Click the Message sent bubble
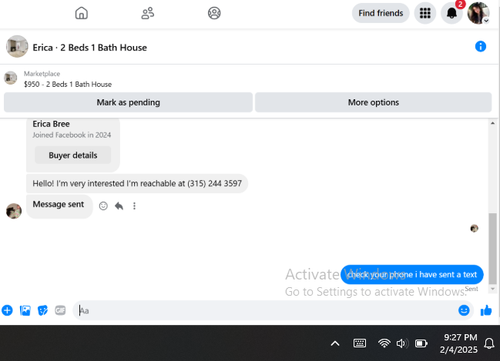The width and height of the screenshot is (500, 361). coord(59,206)
